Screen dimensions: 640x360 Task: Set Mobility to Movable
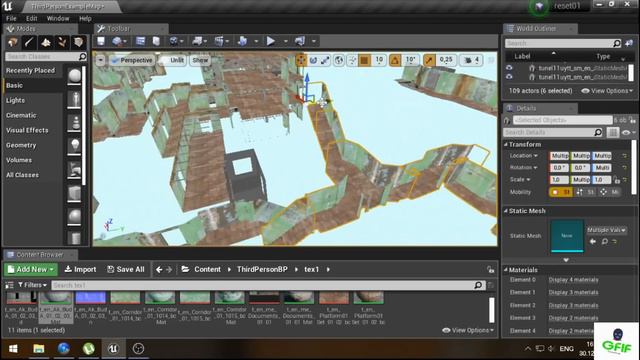[609, 192]
